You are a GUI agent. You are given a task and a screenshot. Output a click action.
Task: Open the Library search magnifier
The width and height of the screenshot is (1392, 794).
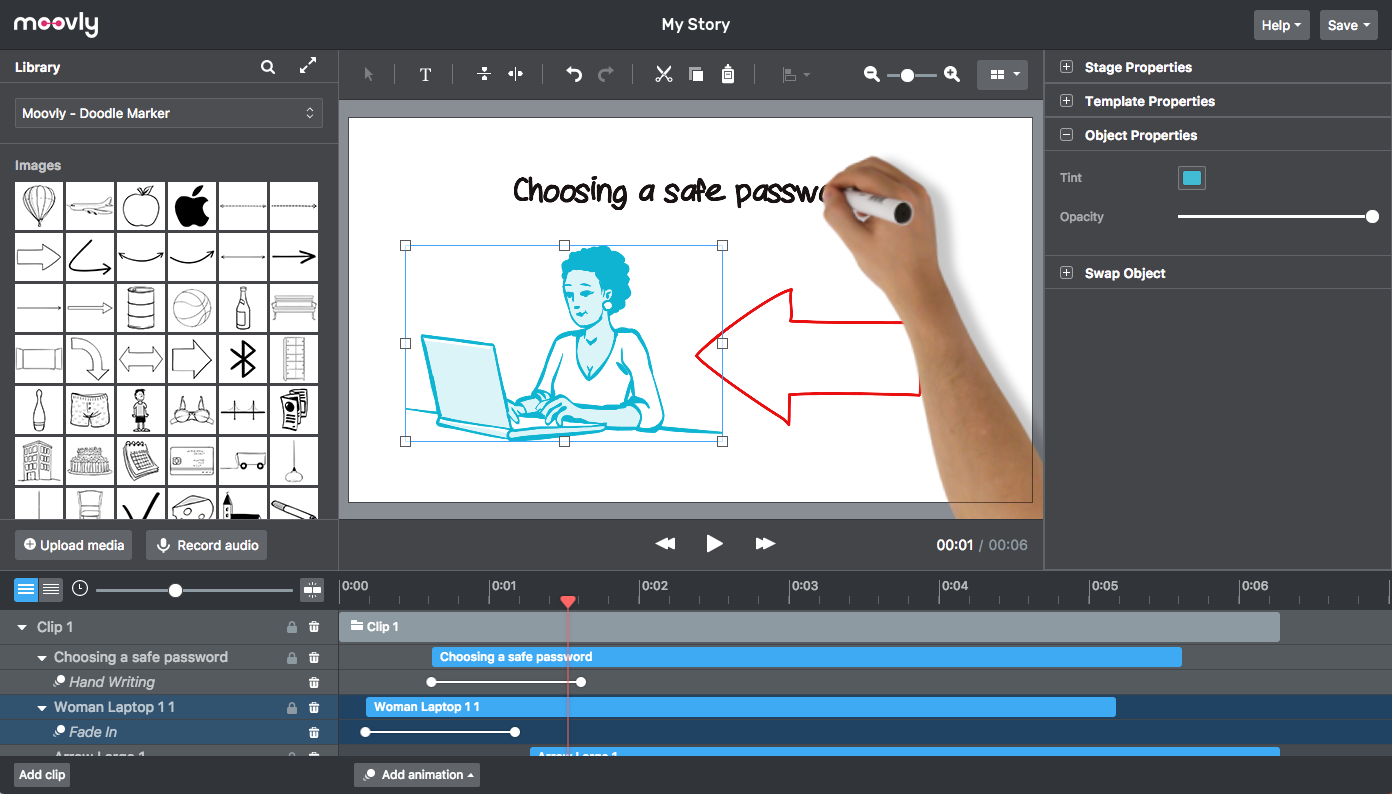(268, 67)
